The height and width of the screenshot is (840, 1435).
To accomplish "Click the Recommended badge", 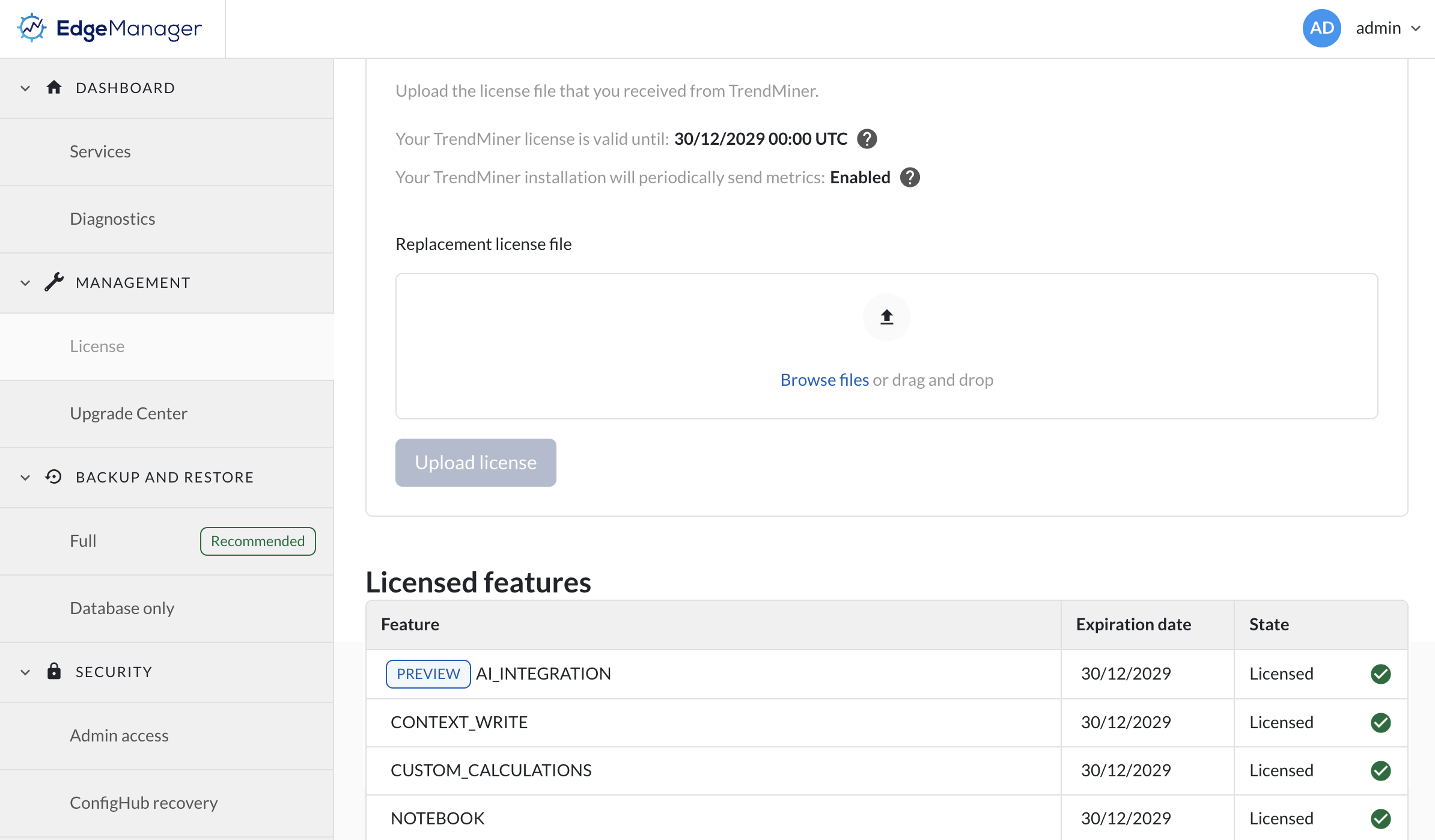I will 258,541.
